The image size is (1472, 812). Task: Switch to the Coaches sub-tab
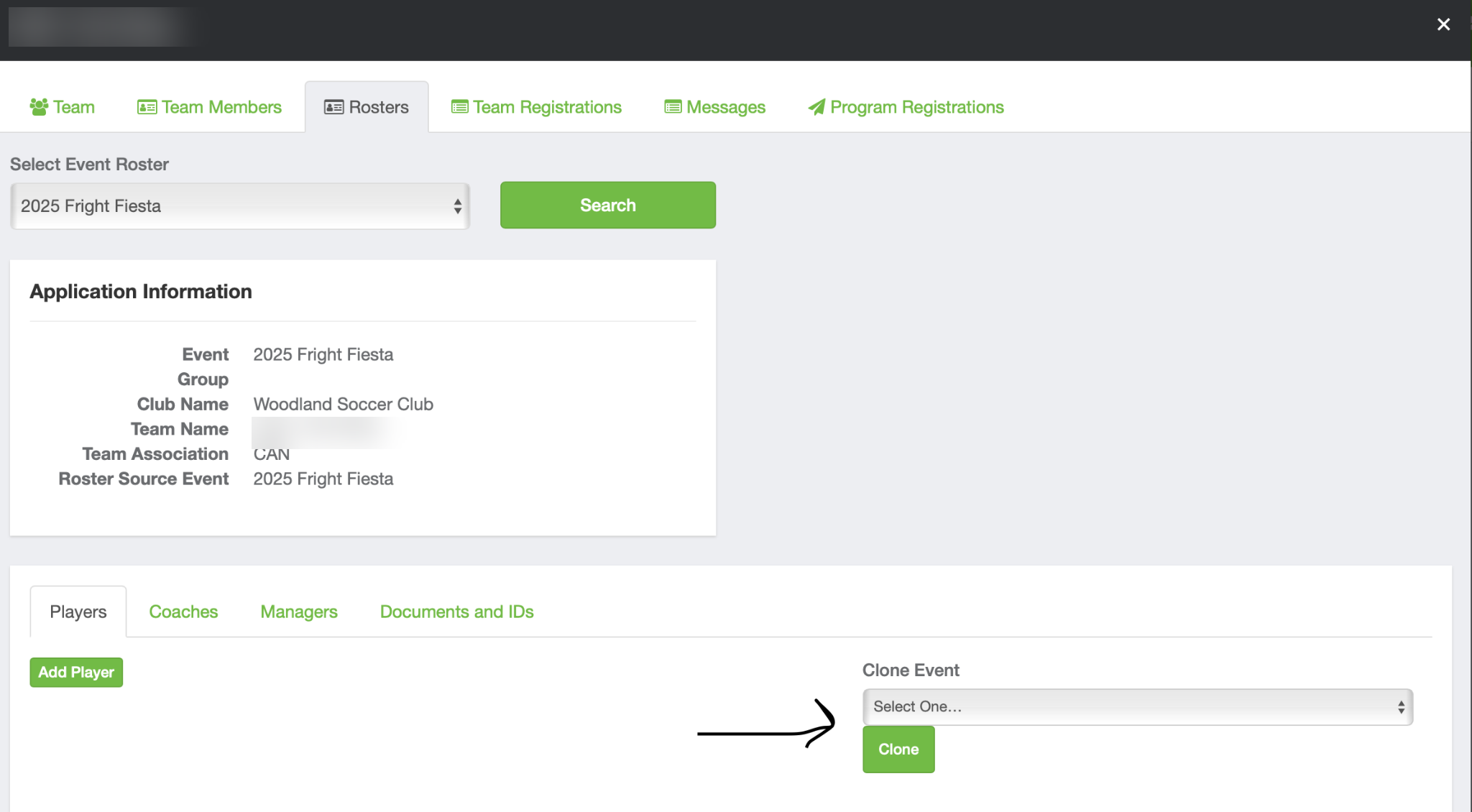click(x=183, y=612)
